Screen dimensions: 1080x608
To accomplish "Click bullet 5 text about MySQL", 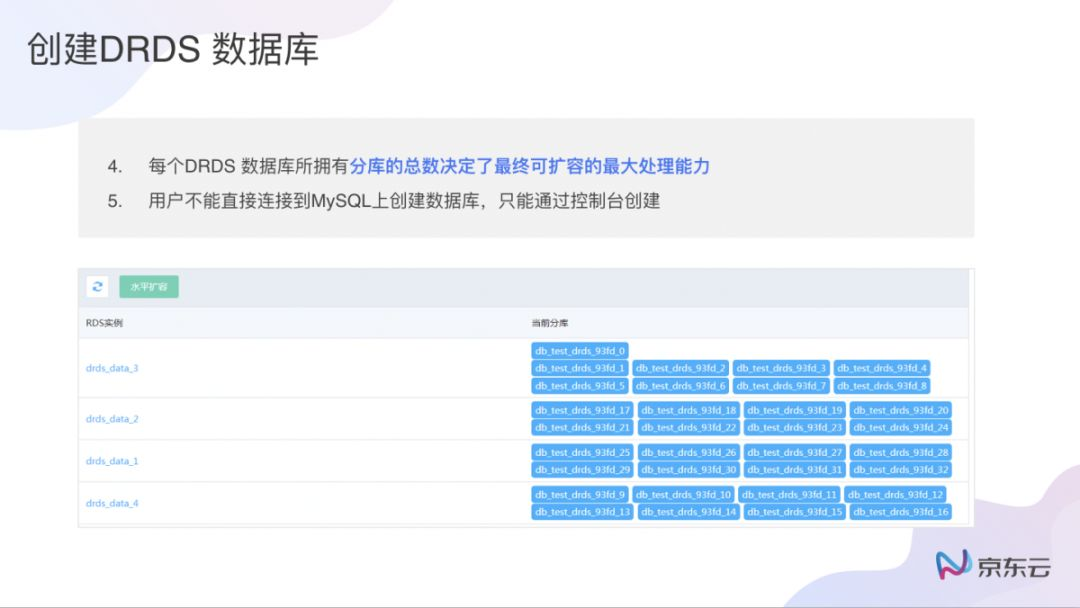I will (x=404, y=201).
